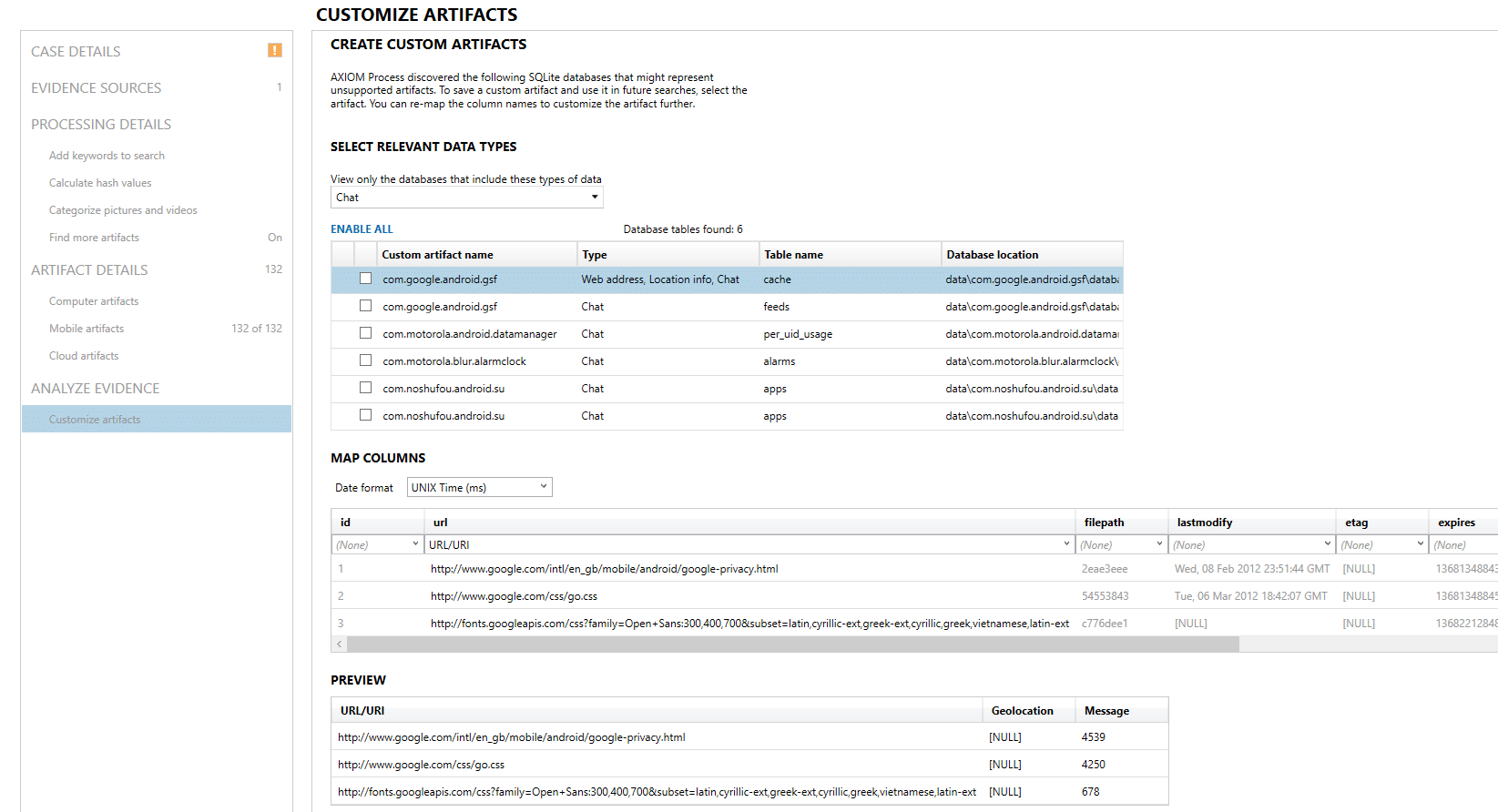Go to Artifact Details section
The width and height of the screenshot is (1498, 812).
coord(89,270)
